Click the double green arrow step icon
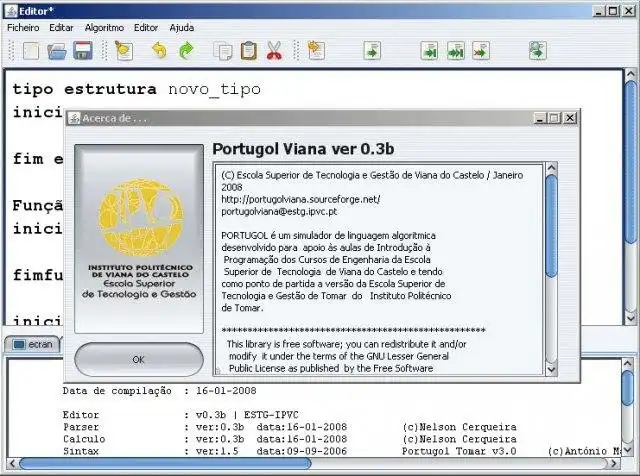 coord(456,51)
